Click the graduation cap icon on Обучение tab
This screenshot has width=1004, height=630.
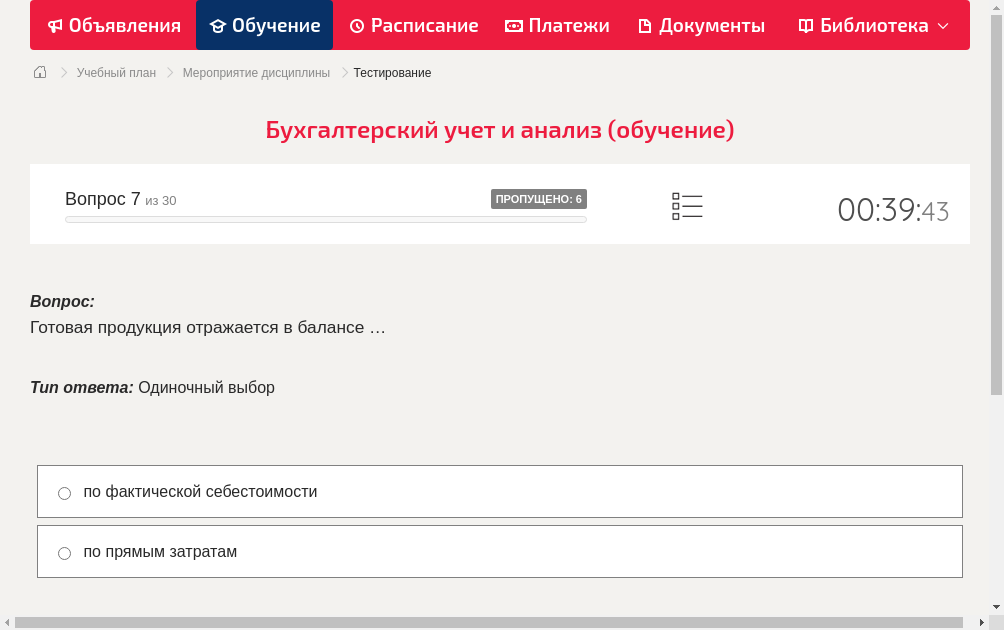(221, 25)
